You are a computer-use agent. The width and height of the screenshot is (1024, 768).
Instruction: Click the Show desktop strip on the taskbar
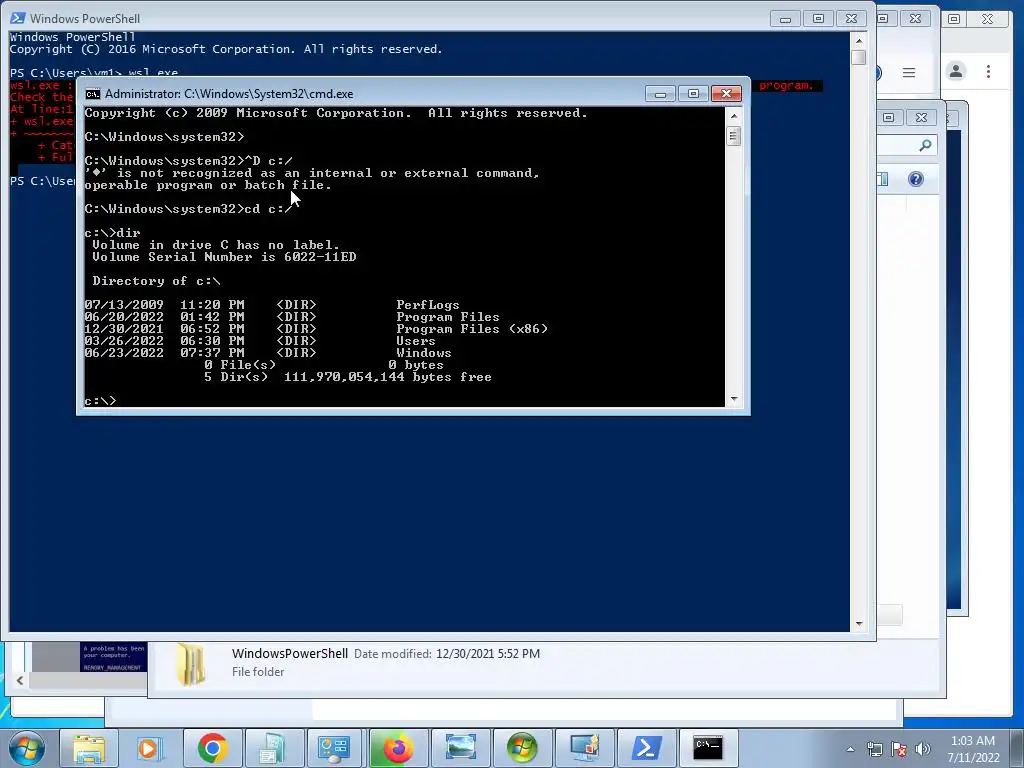pyautogui.click(x=1017, y=748)
